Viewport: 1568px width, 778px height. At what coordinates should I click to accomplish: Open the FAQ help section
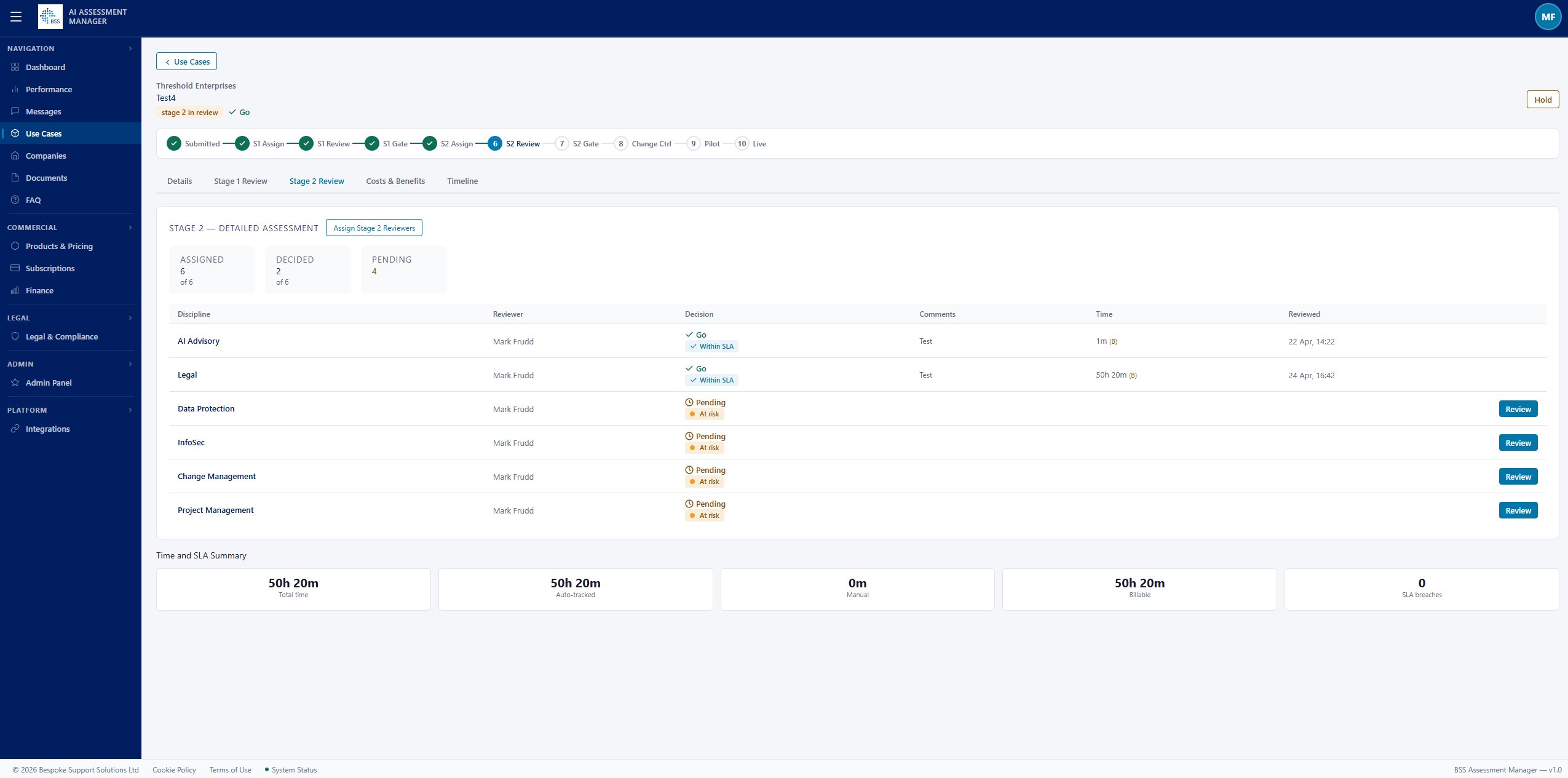pos(35,200)
